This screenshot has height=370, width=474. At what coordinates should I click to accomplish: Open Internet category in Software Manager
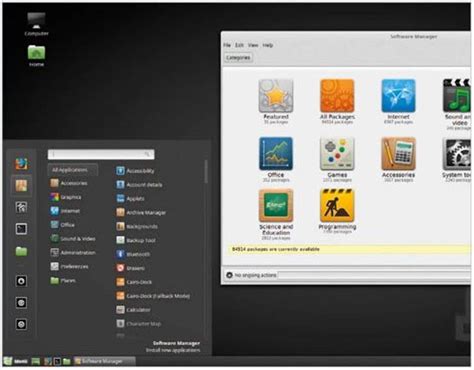(398, 102)
